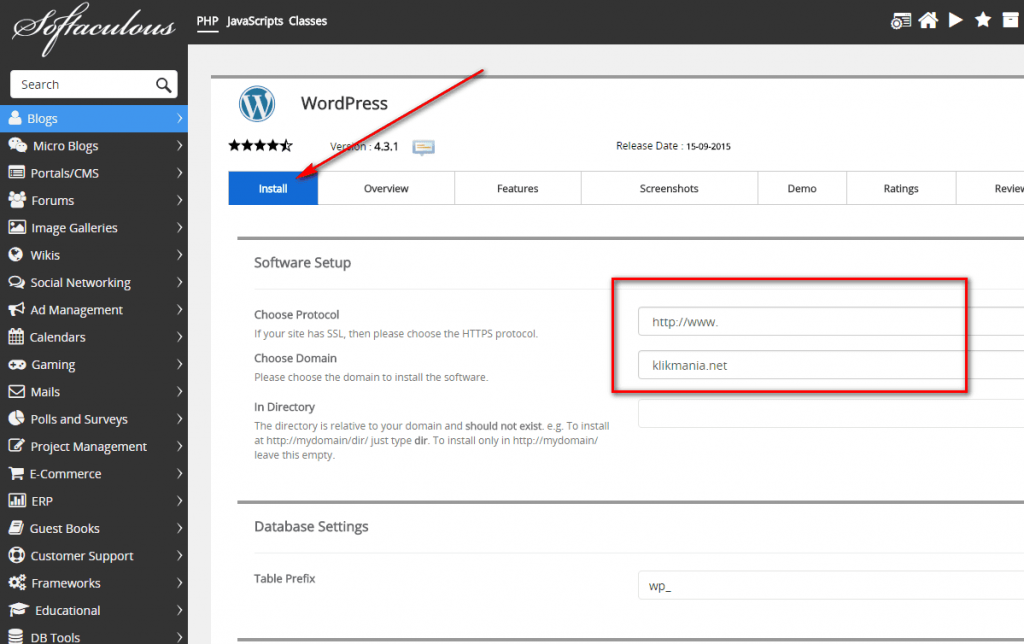Select the Forums category in sidebar
The width and height of the screenshot is (1024, 644).
tap(55, 200)
